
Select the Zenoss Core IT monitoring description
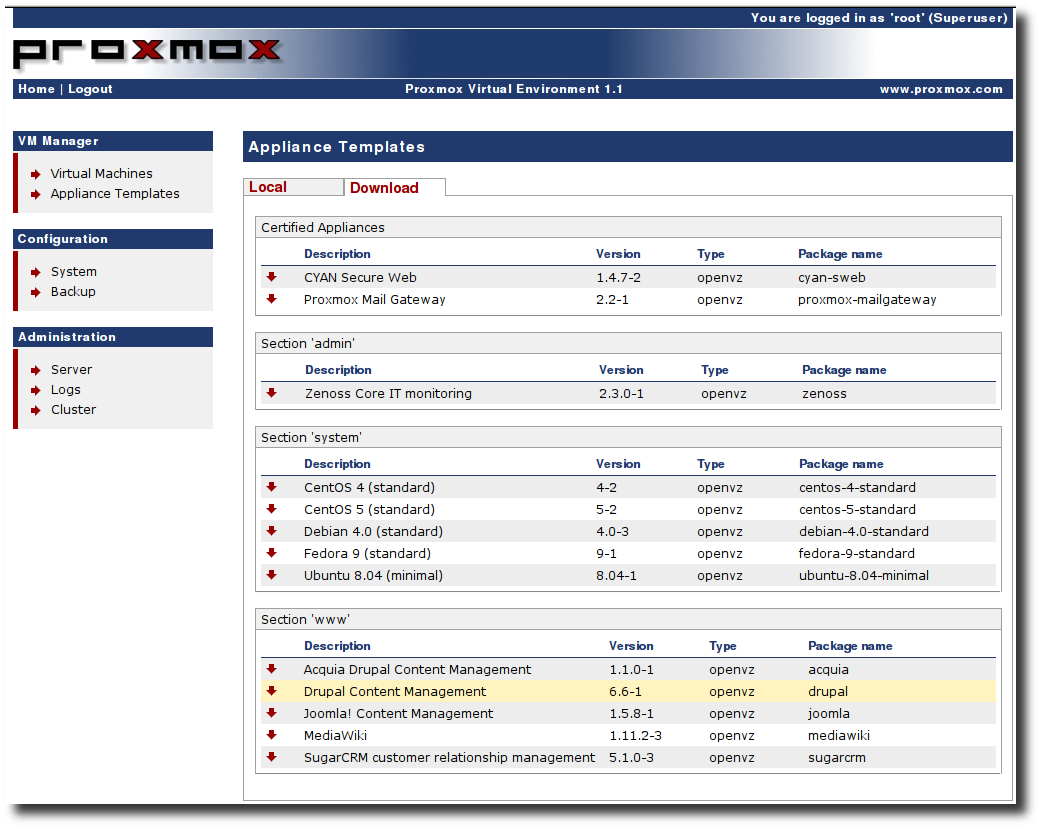tap(388, 394)
